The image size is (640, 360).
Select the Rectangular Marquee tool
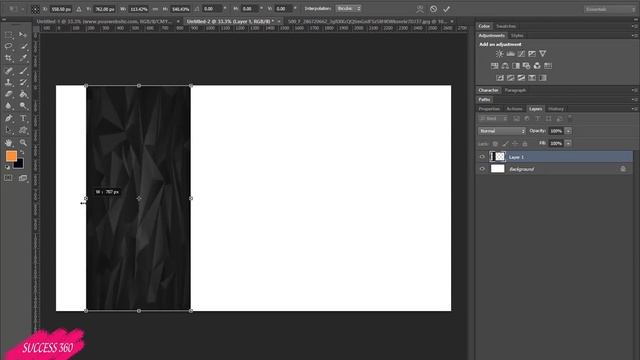coord(9,35)
